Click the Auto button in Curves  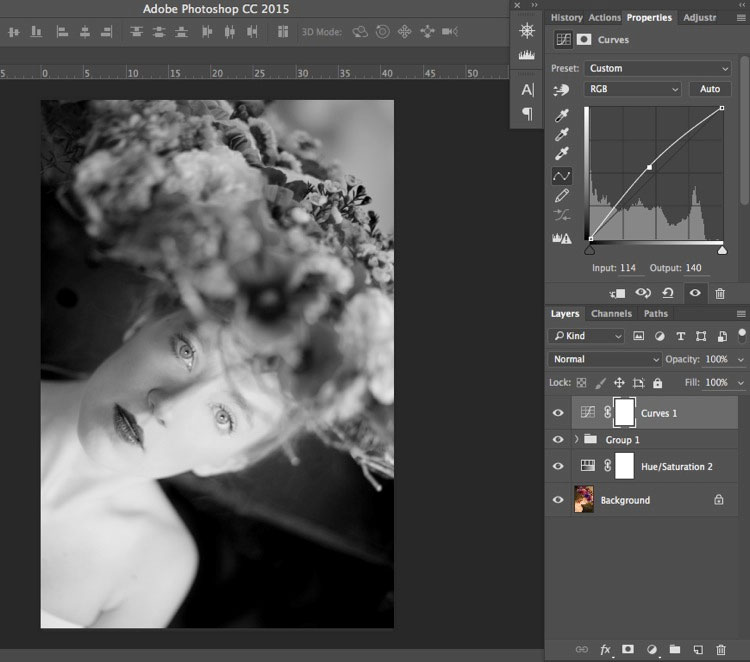tap(710, 89)
